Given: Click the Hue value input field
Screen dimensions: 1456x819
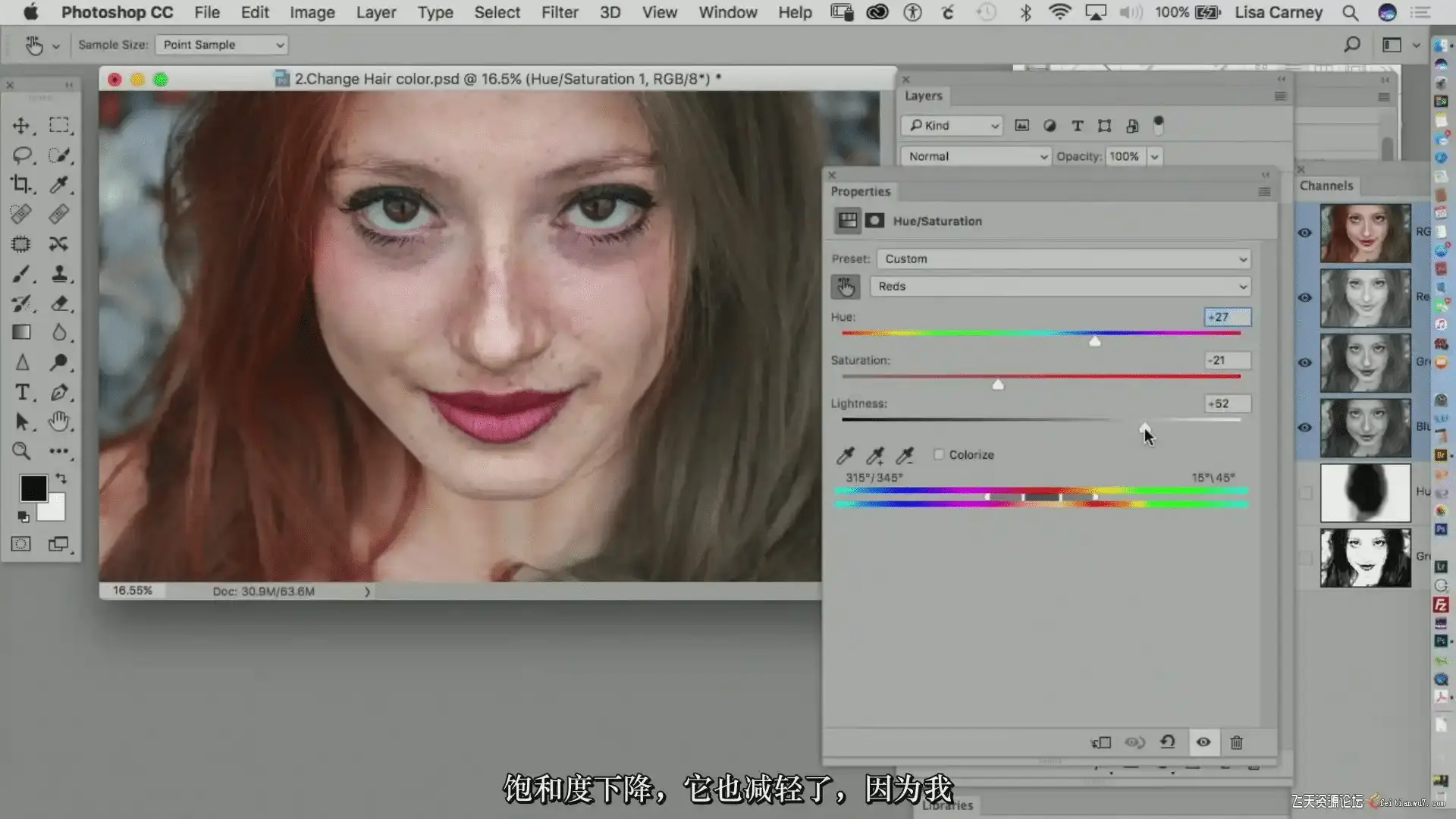Looking at the screenshot, I should pyautogui.click(x=1227, y=317).
